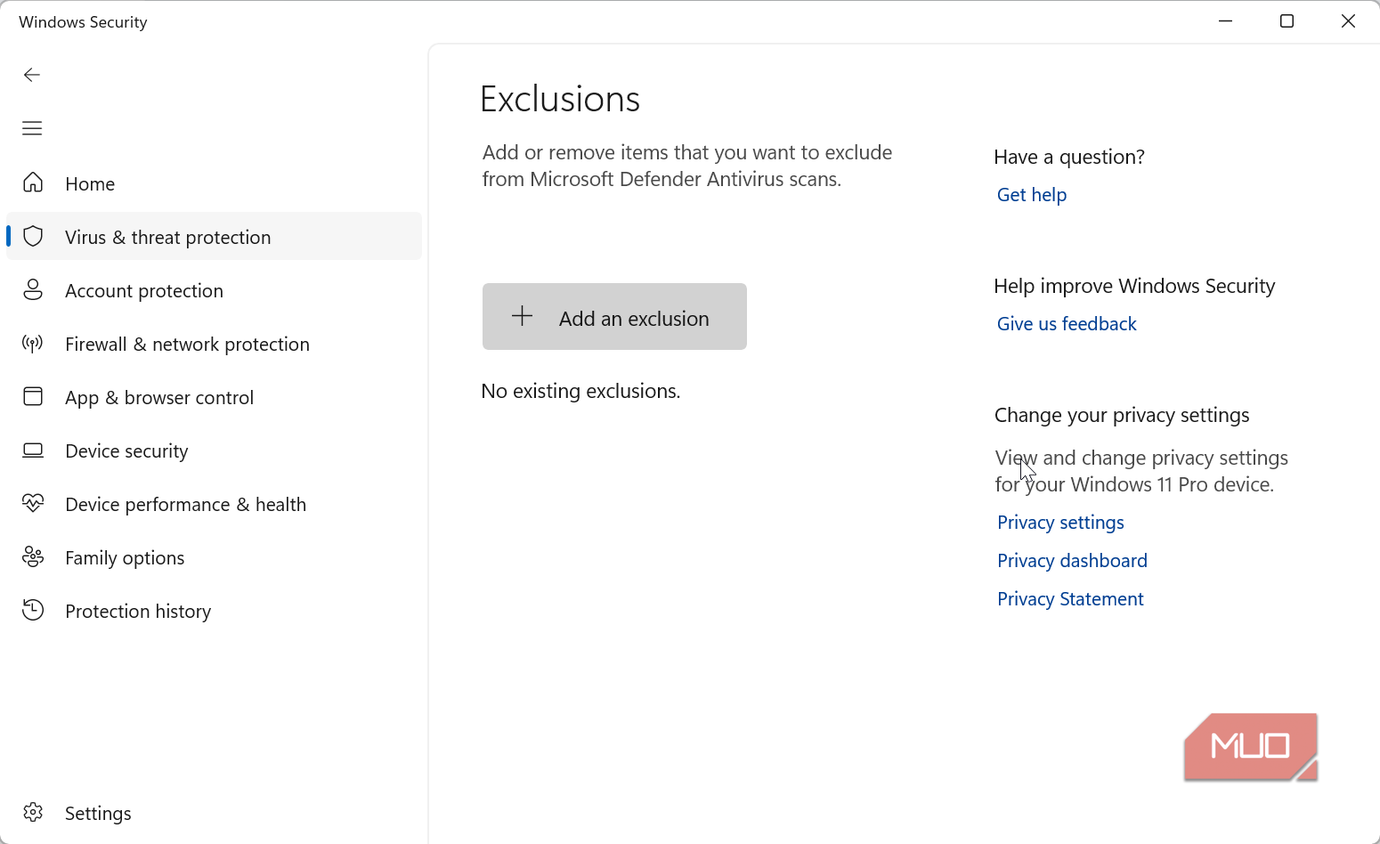Open Family options label
The width and height of the screenshot is (1380, 844).
pos(125,558)
